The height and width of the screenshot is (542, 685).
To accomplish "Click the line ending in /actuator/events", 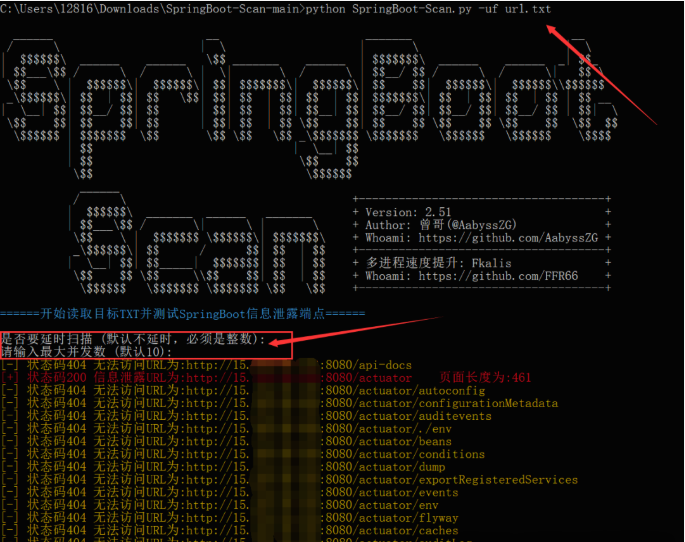I will pyautogui.click(x=229, y=492).
